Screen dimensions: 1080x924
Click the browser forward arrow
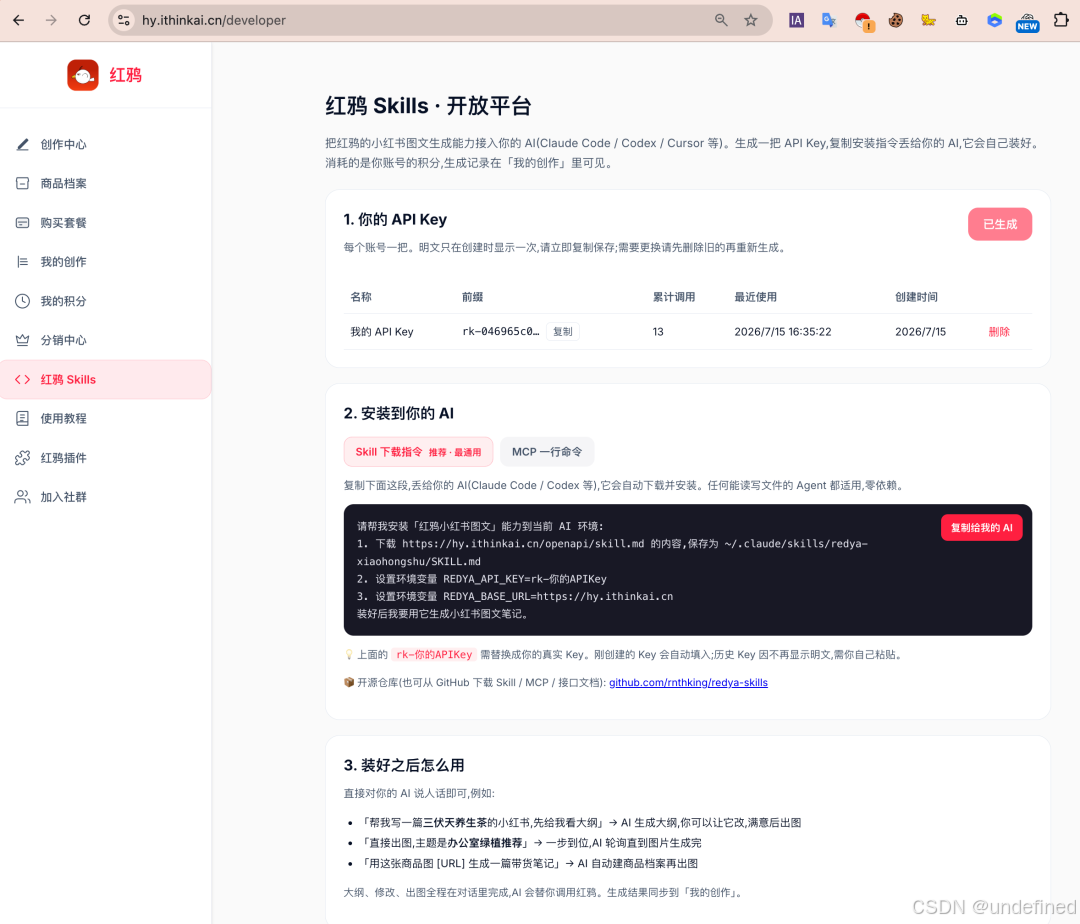pyautogui.click(x=51, y=20)
